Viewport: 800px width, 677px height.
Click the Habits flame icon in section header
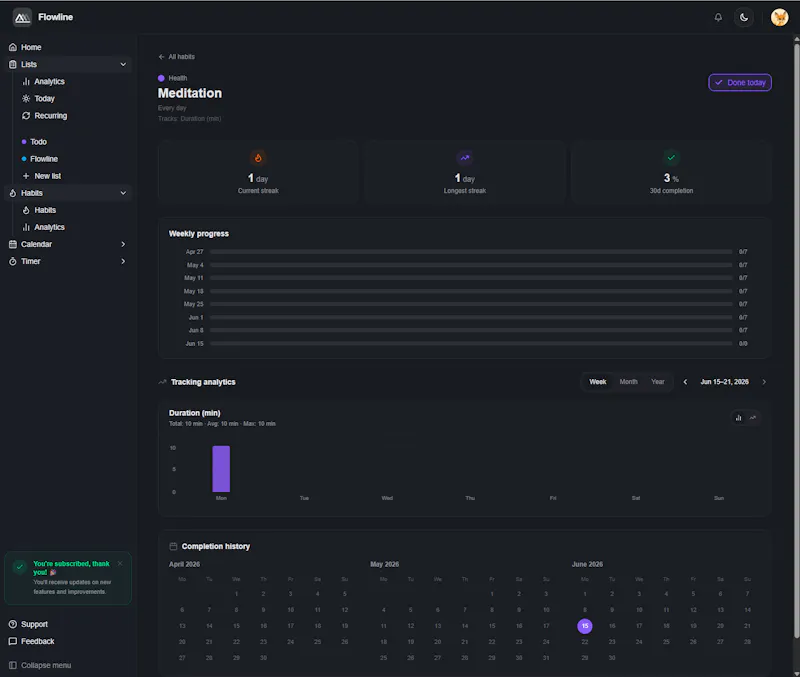click(13, 193)
